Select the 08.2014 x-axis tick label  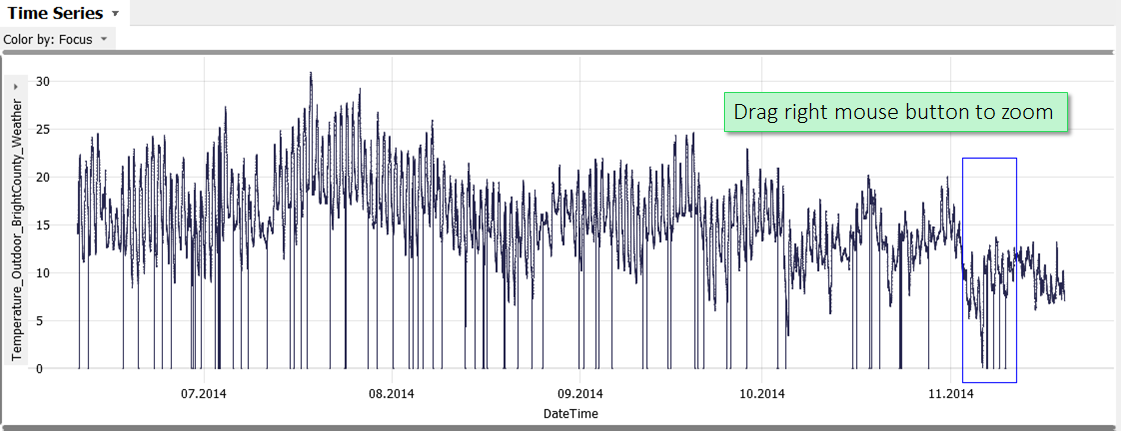pyautogui.click(x=392, y=394)
